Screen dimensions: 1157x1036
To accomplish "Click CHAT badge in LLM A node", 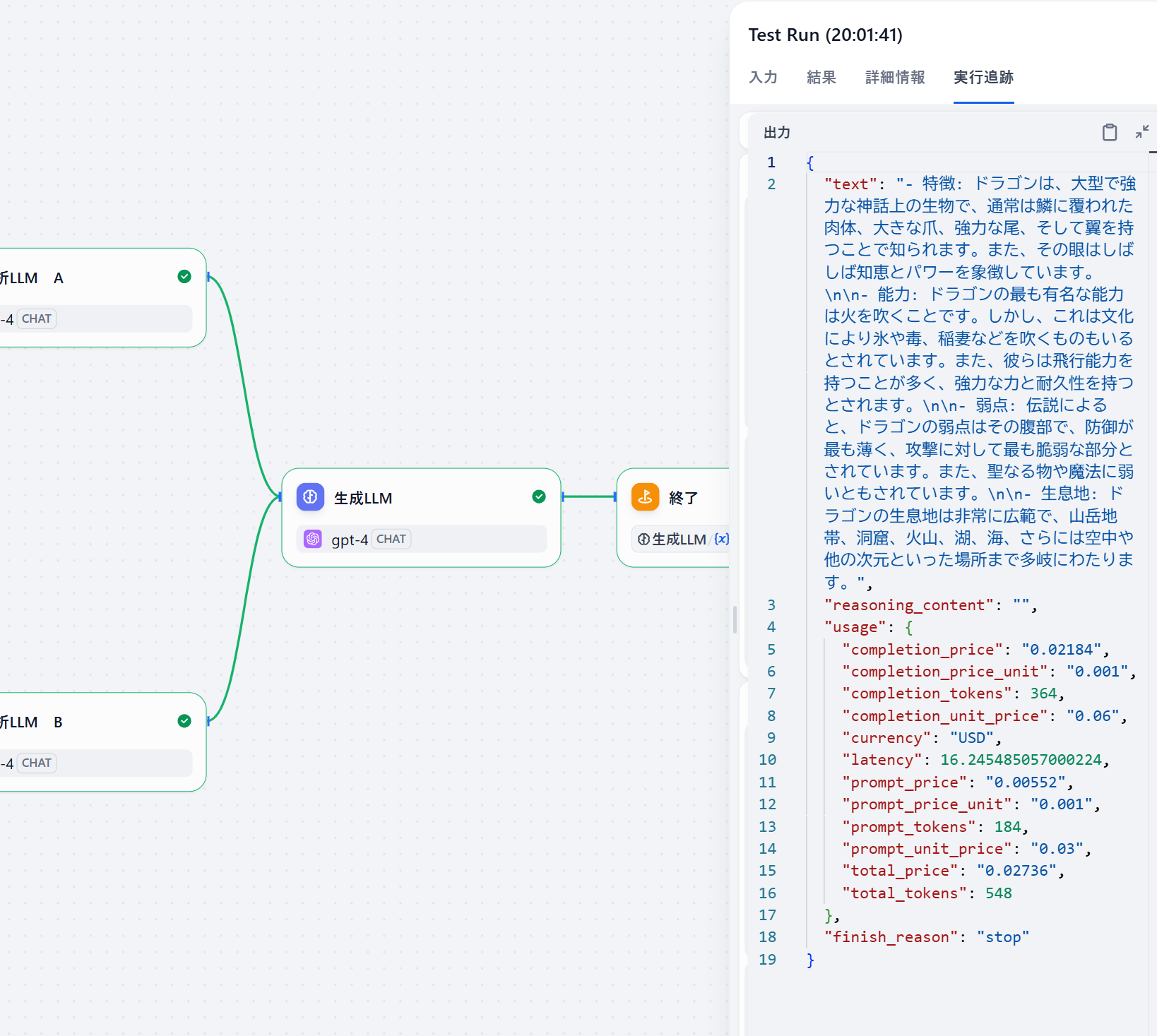I will (37, 319).
